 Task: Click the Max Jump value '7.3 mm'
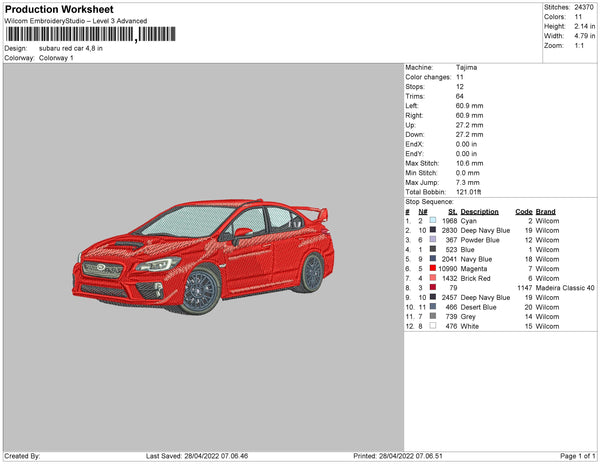(x=468, y=182)
